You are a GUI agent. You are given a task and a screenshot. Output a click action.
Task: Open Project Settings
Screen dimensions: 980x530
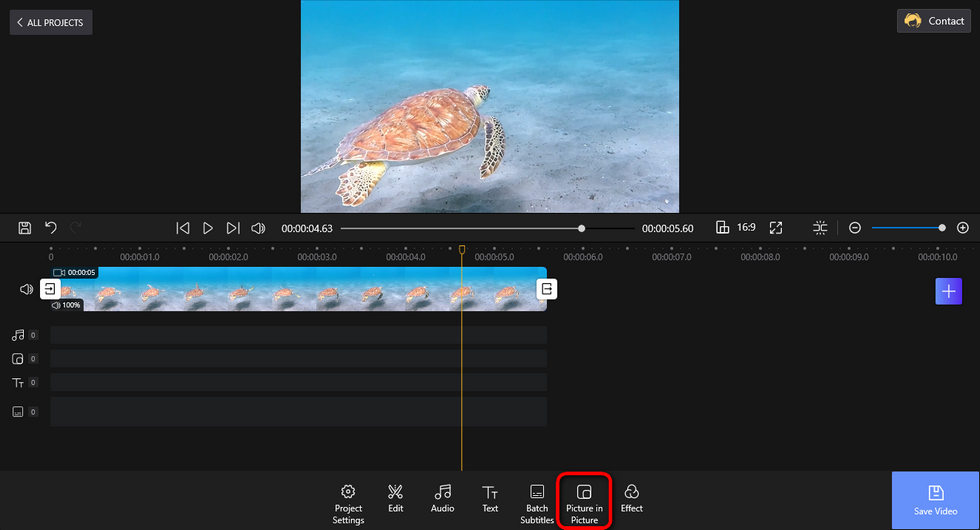click(x=348, y=504)
